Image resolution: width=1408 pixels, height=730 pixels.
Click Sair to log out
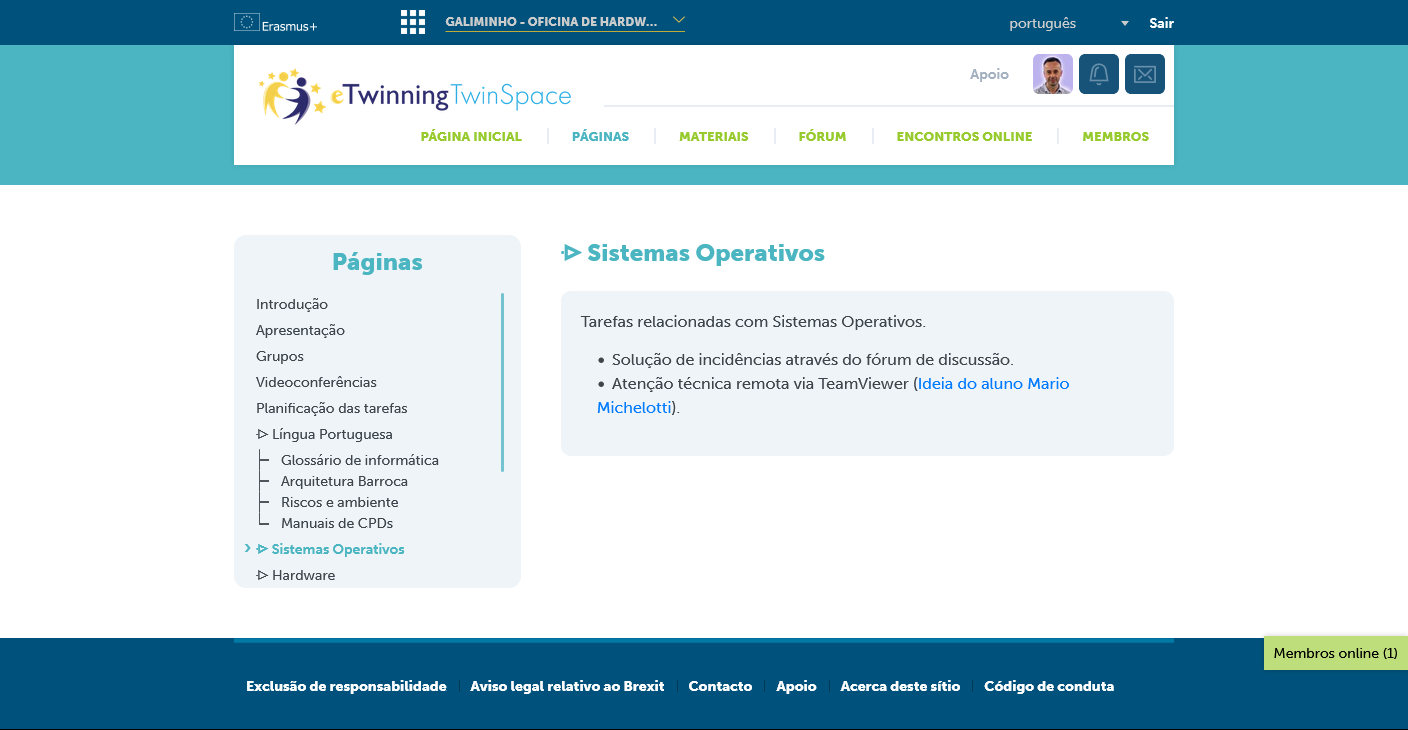point(1161,23)
